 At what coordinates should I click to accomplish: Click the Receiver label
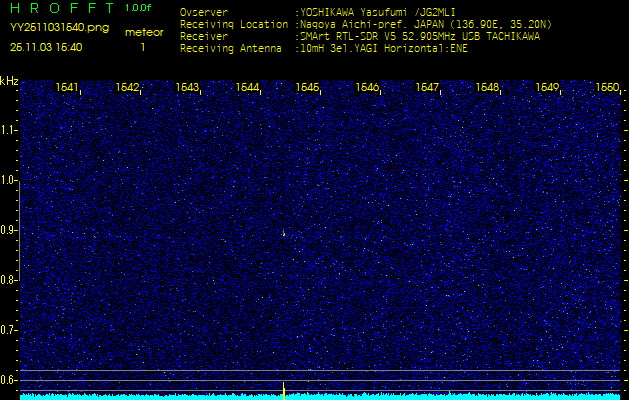(x=204, y=37)
